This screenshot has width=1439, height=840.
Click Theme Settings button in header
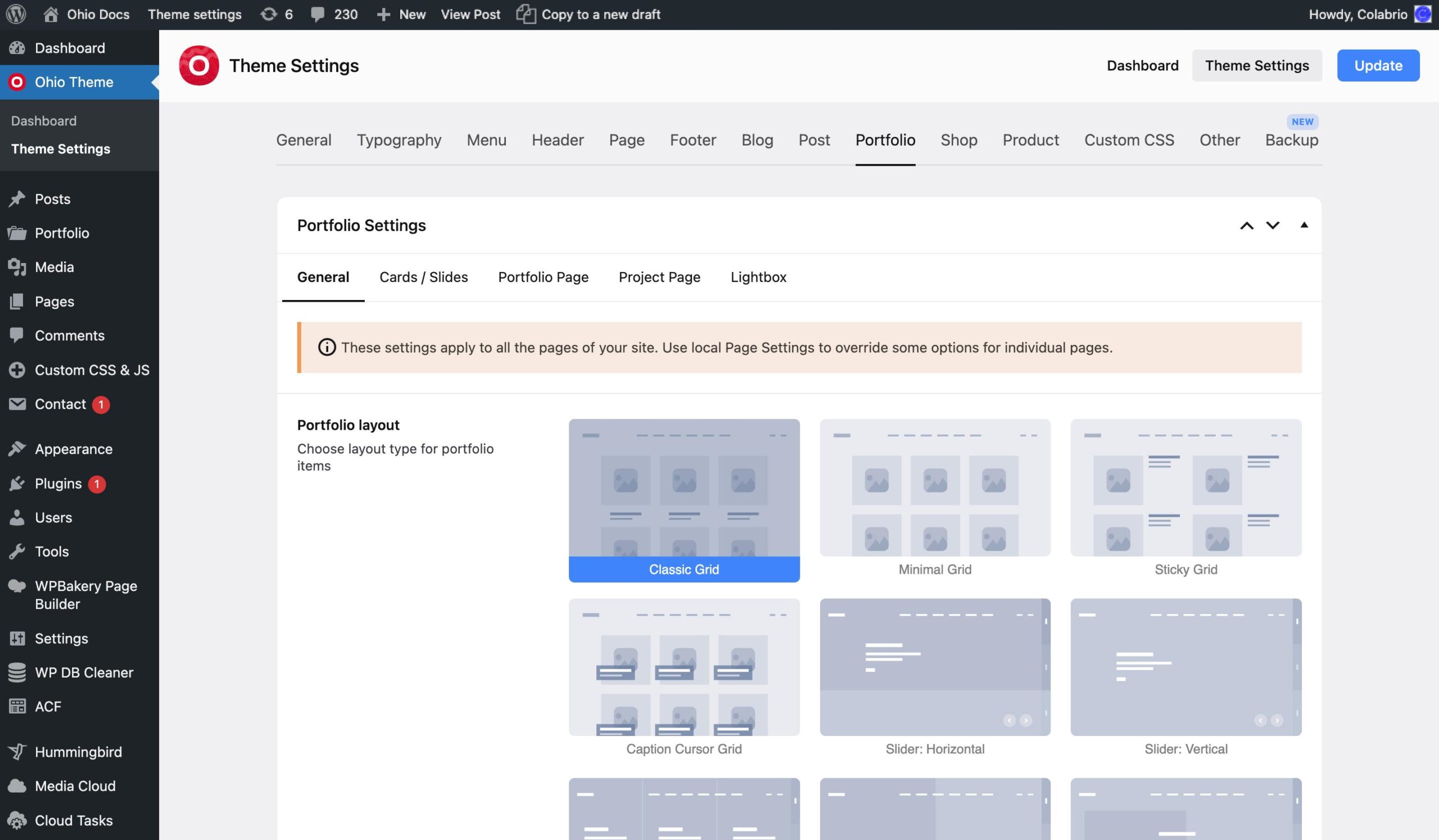click(x=1257, y=66)
